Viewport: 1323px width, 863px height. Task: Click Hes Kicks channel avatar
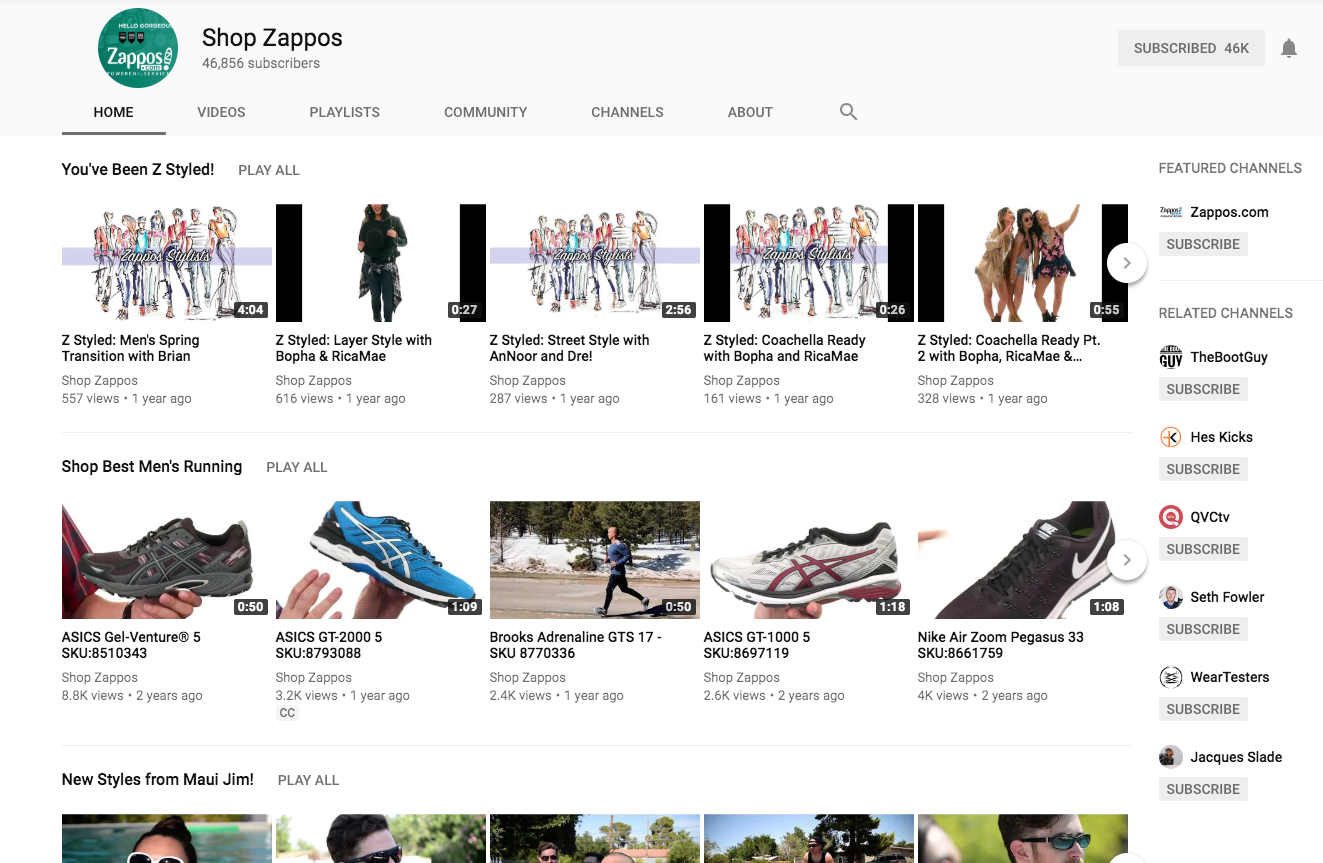click(1170, 437)
